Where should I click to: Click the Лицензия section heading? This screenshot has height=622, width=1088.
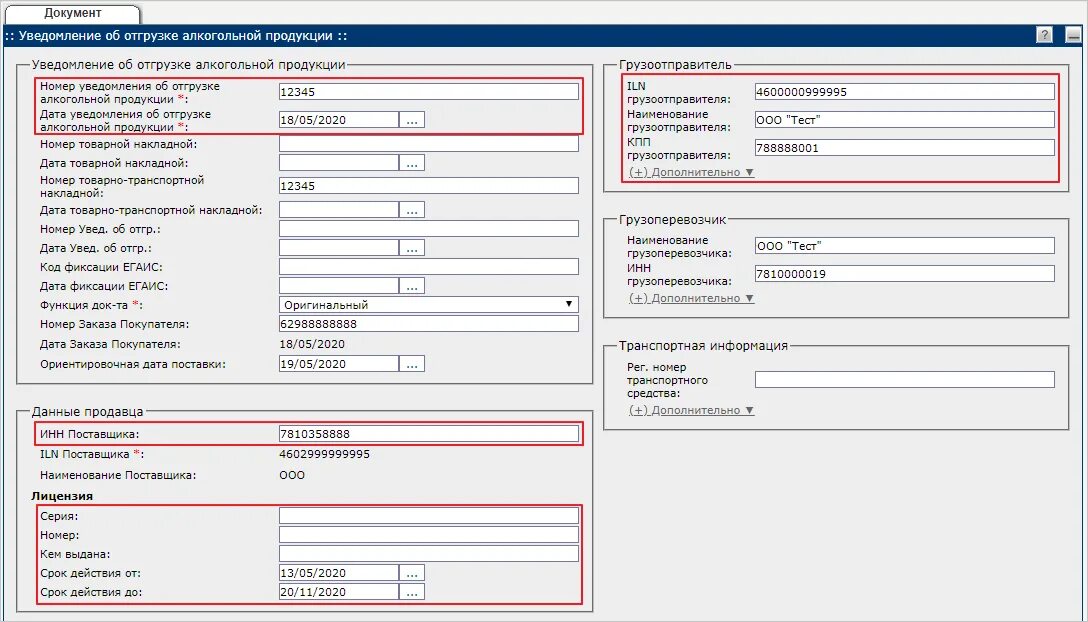click(x=62, y=496)
